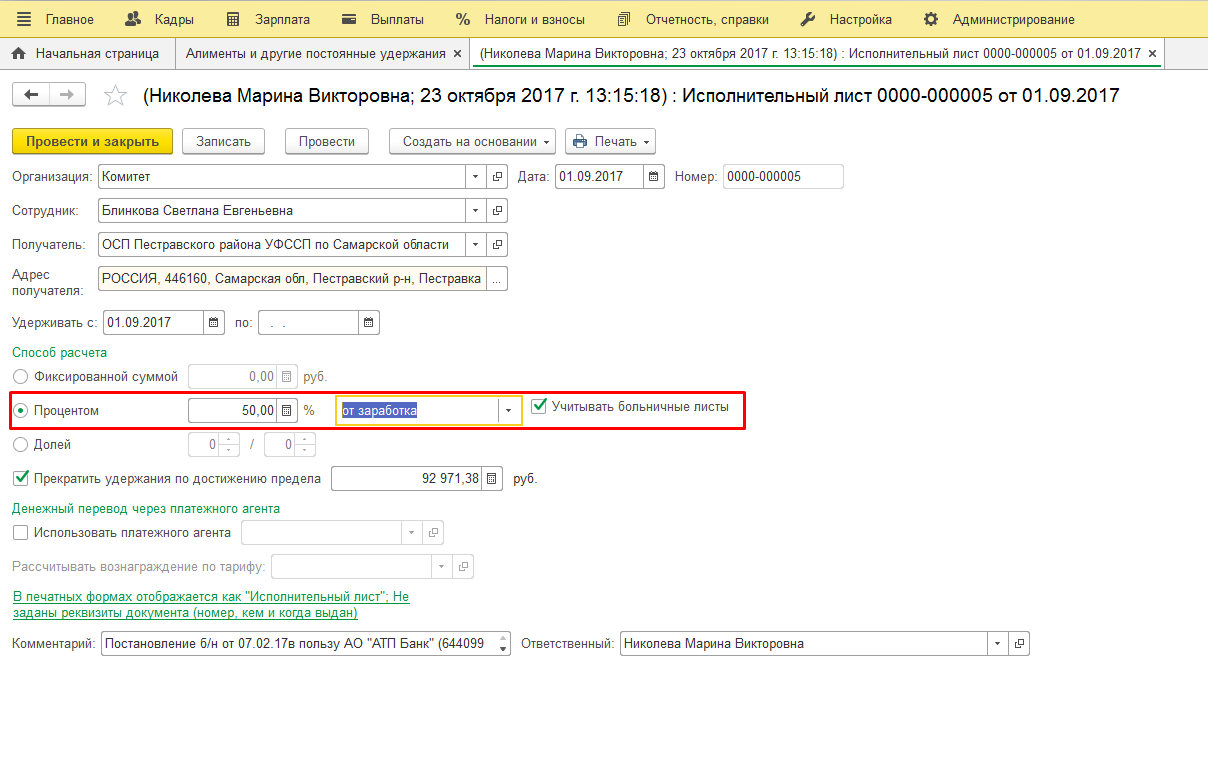Open calendar picker for document date
Screen dimensions: 1208x761
(x=653, y=177)
